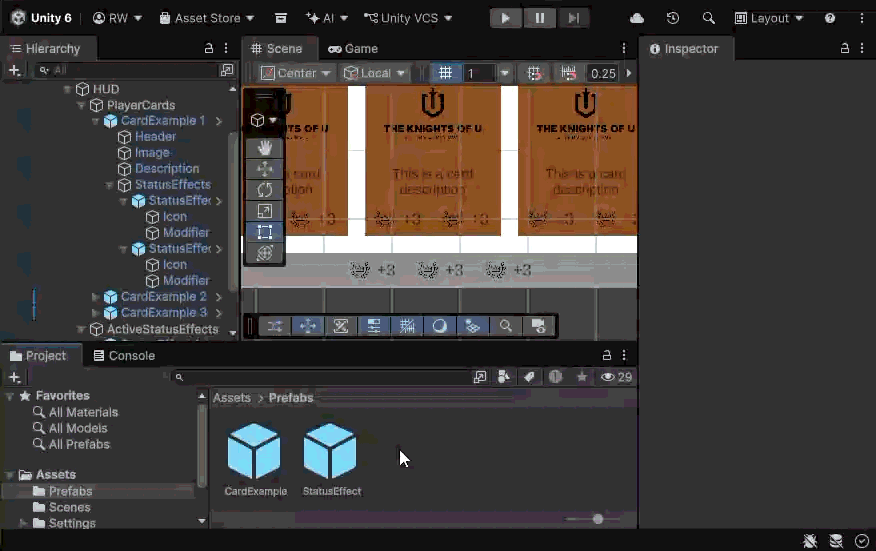Collapse the StatusEffects tree item

click(110, 185)
